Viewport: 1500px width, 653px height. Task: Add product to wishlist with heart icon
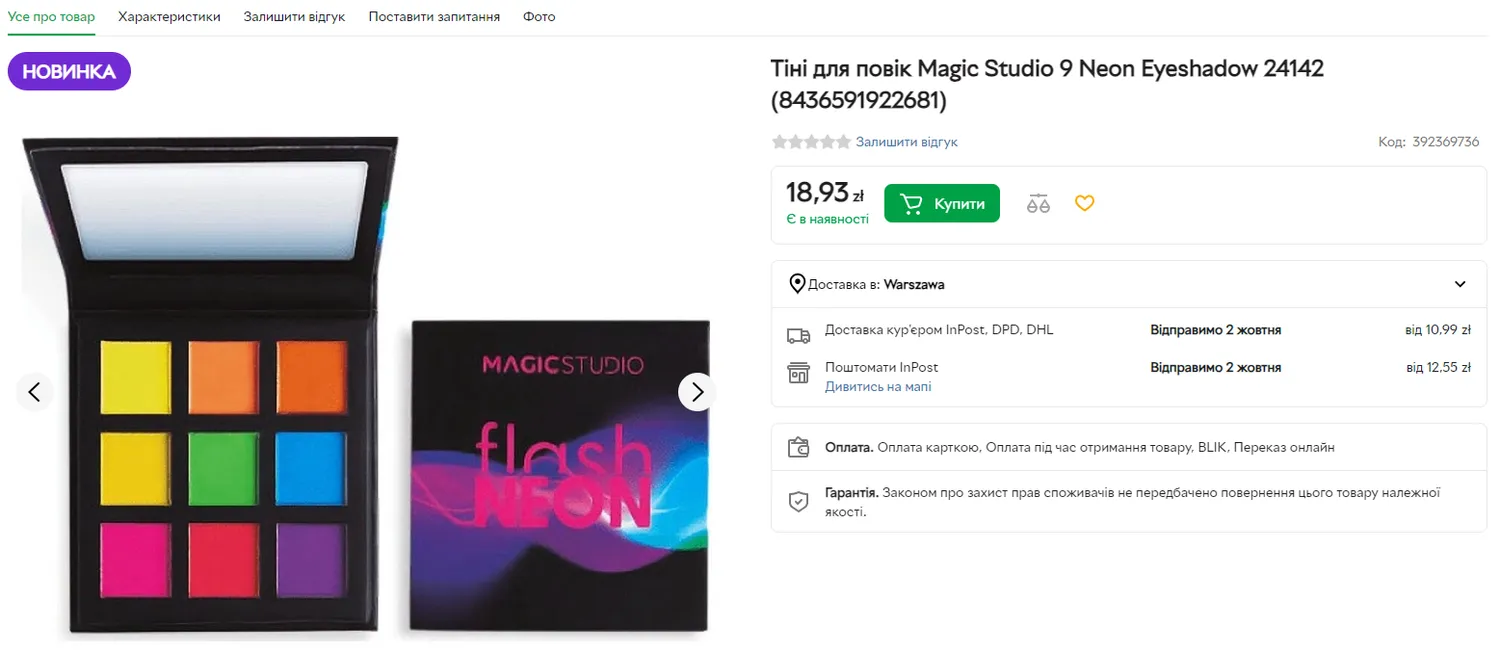coord(1085,203)
